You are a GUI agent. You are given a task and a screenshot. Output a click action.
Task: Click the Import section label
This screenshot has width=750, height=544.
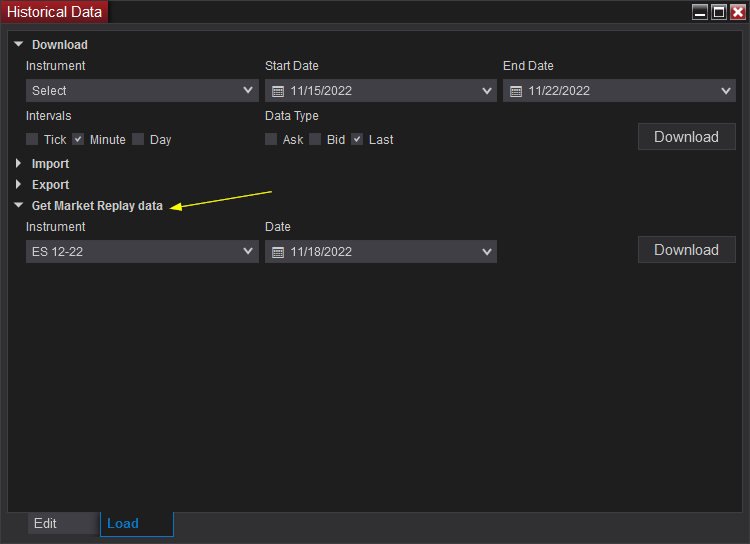click(x=50, y=164)
